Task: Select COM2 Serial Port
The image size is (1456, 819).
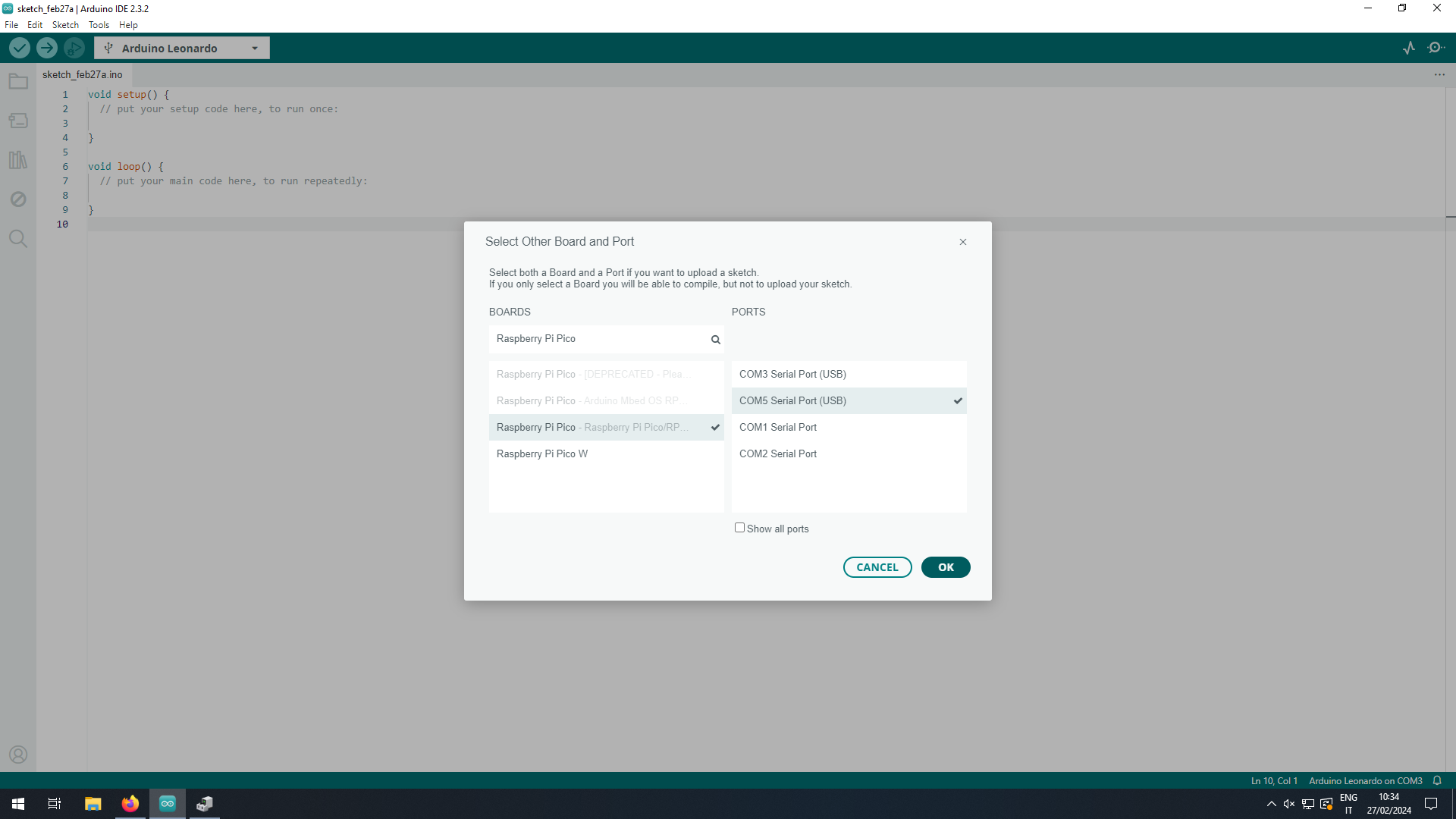Action: tap(849, 453)
